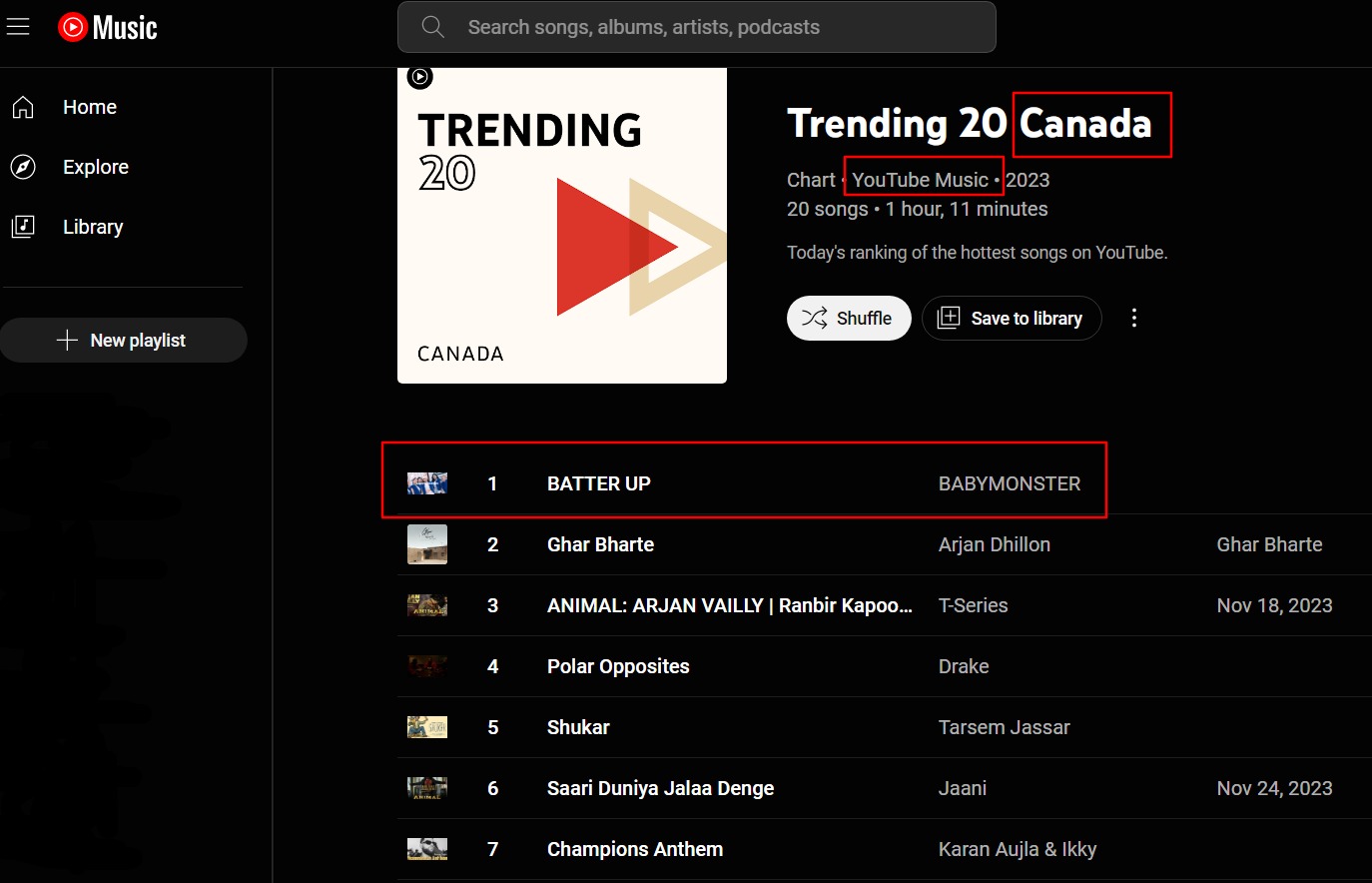This screenshot has width=1372, height=883.
Task: Click the Explore compass icon
Action: tap(23, 167)
